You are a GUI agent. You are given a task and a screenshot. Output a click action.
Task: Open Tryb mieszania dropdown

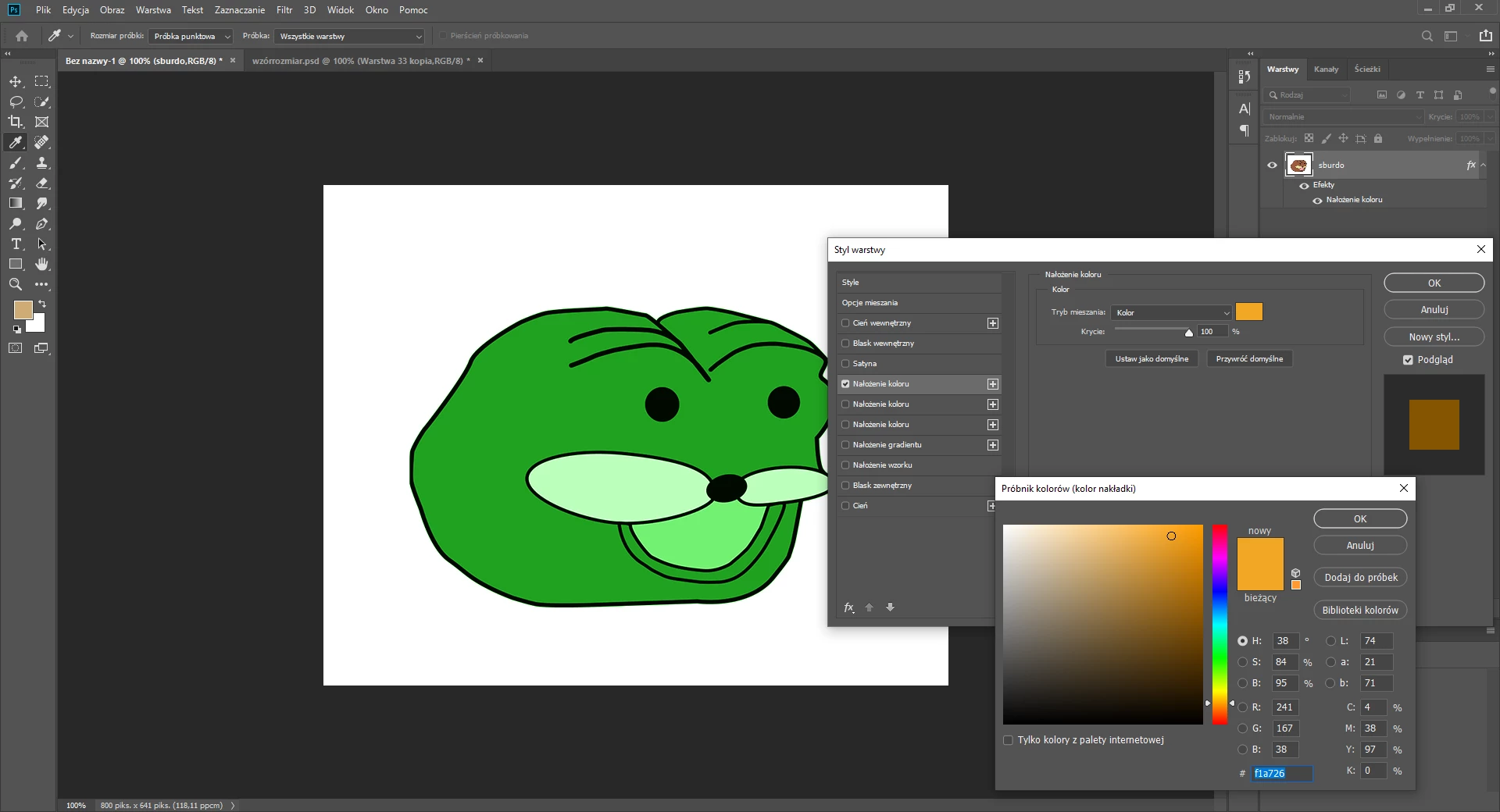point(1171,312)
